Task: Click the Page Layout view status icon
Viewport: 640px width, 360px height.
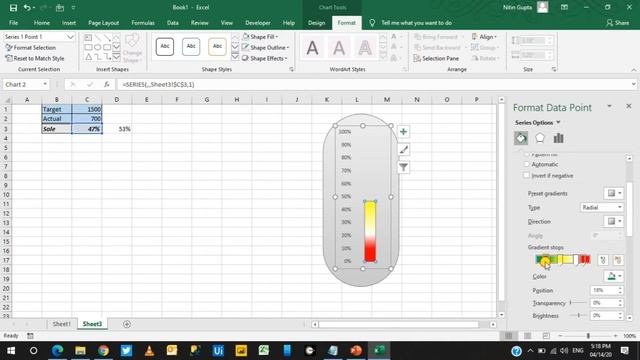Action: pos(527,336)
